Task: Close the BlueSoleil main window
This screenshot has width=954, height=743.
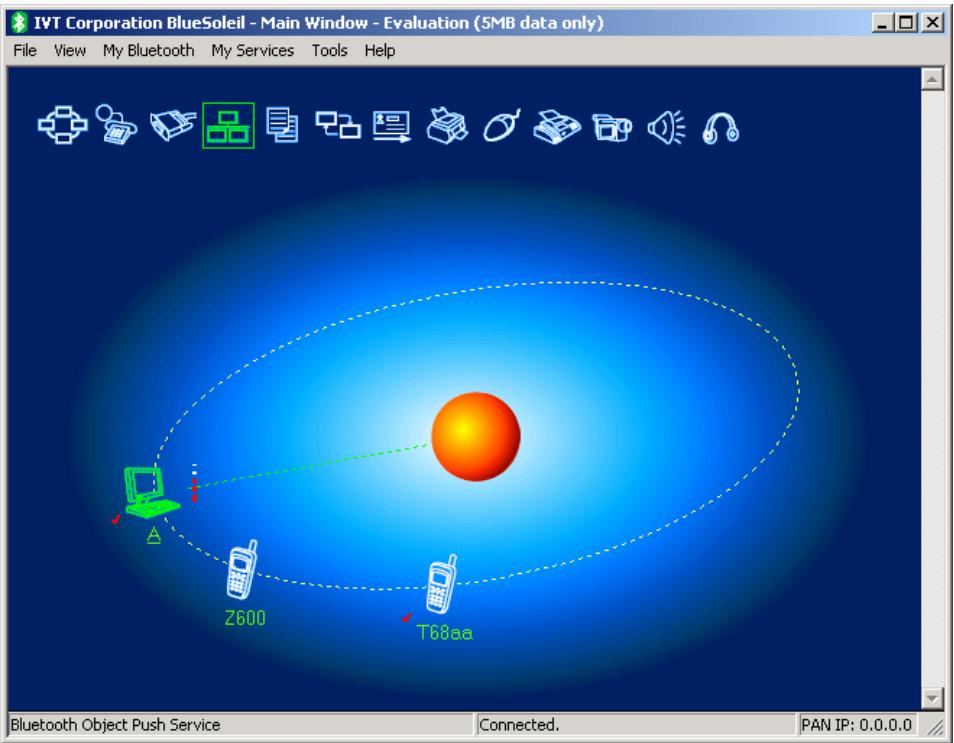Action: pyautogui.click(x=932, y=23)
